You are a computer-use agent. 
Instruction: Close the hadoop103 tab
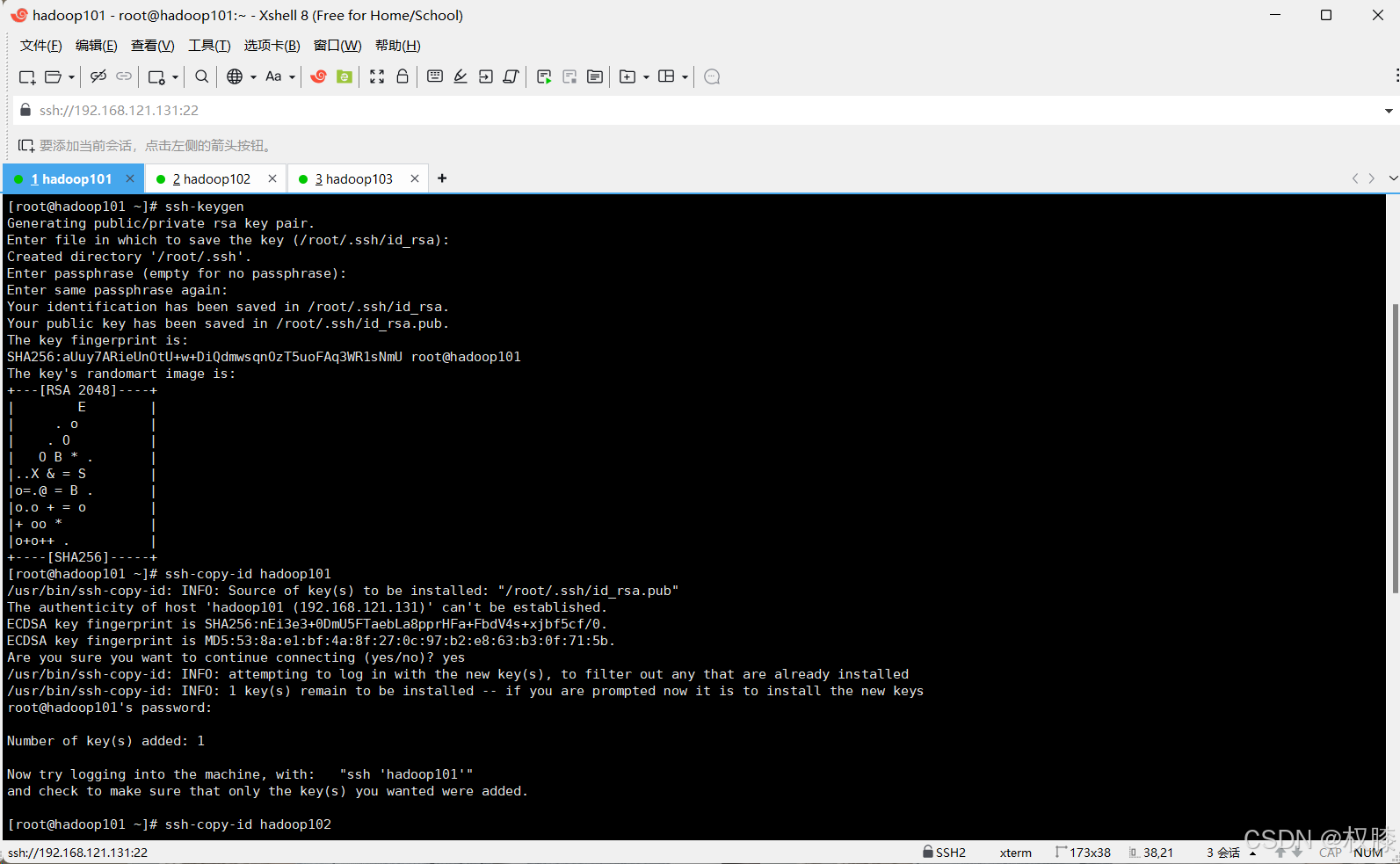point(415,178)
